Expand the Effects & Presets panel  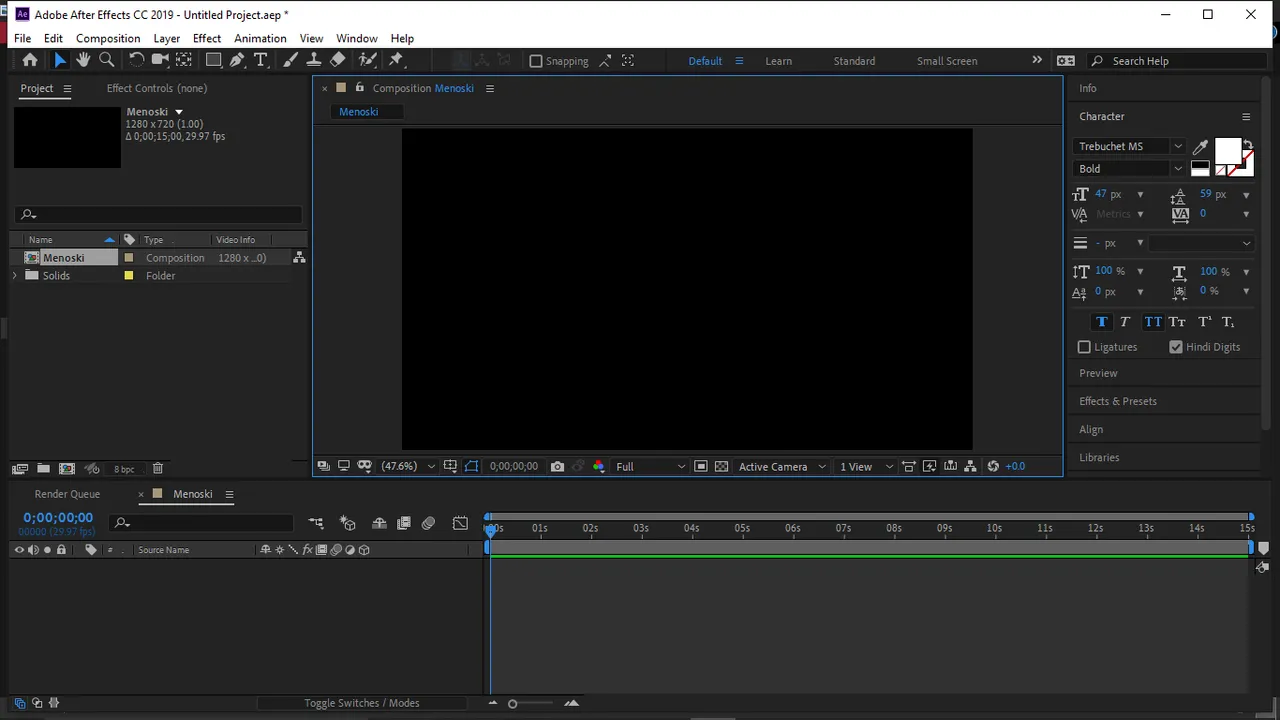(x=1118, y=401)
